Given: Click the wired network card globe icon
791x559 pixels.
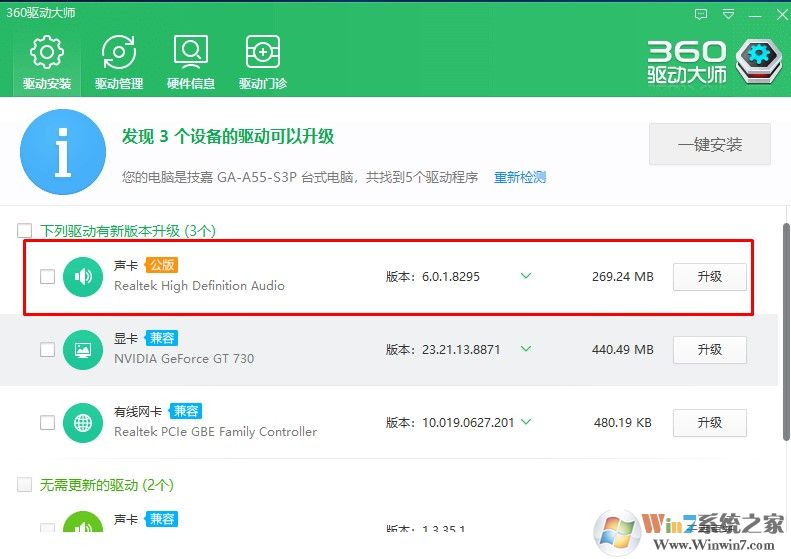Looking at the screenshot, I should point(83,423).
